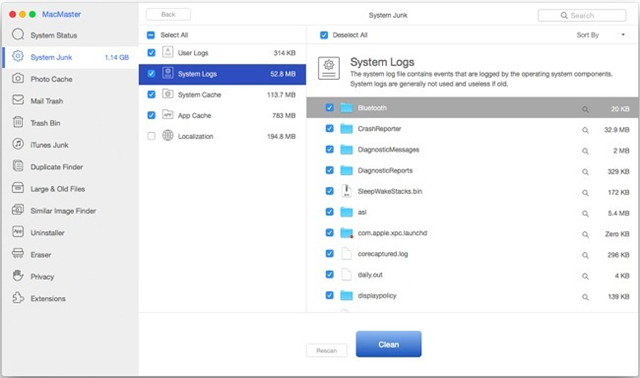Click the MacMaster app title
This screenshot has width=640, height=378.
[x=61, y=14]
